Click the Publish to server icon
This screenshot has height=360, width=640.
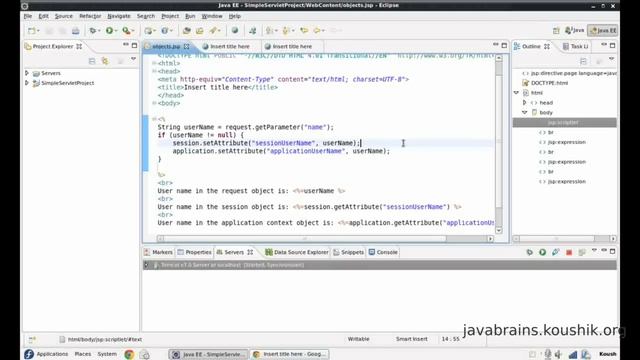coord(582,253)
